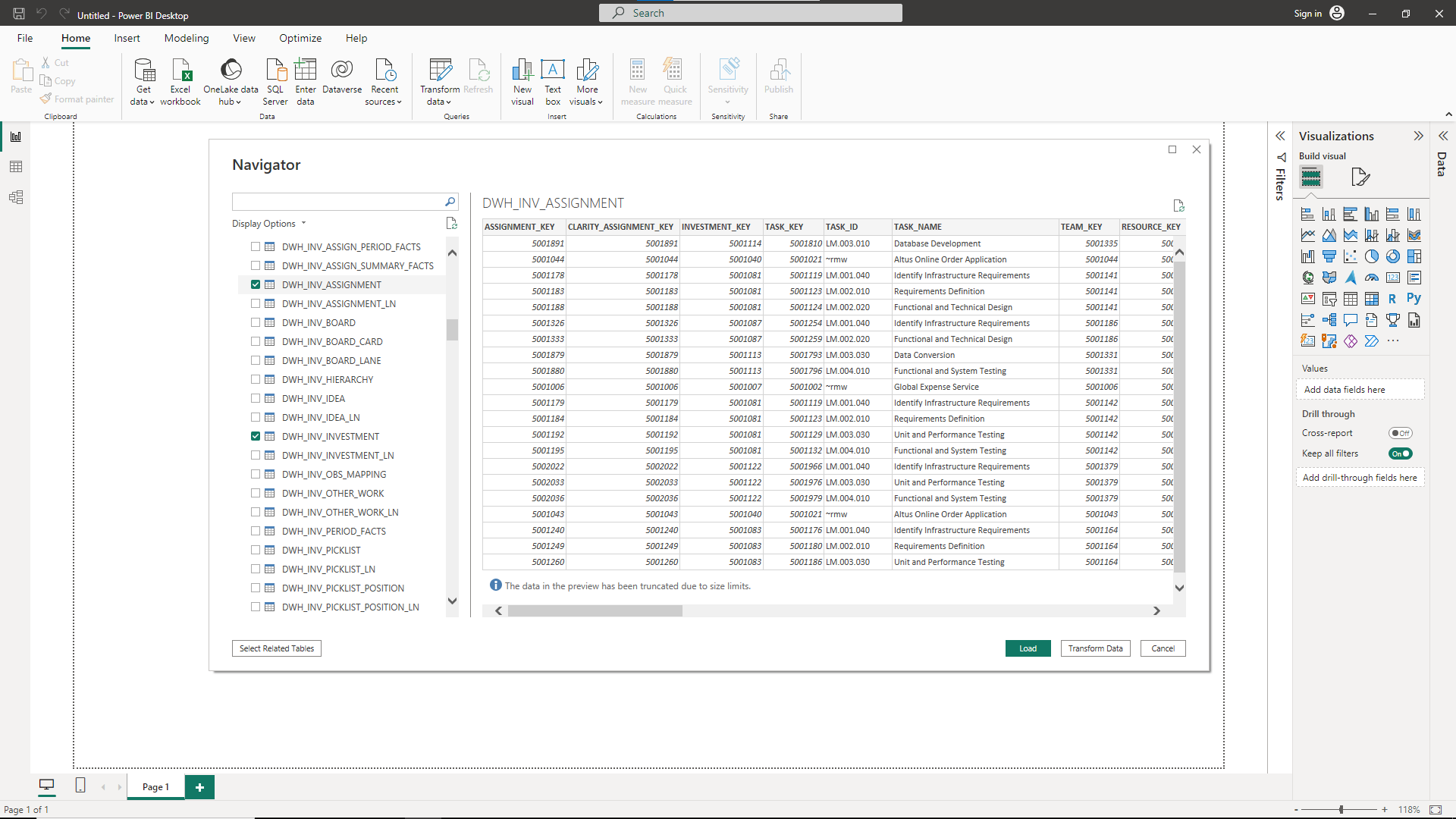Select the funnel chart visual
The height and width of the screenshot is (819, 1456).
1329,256
